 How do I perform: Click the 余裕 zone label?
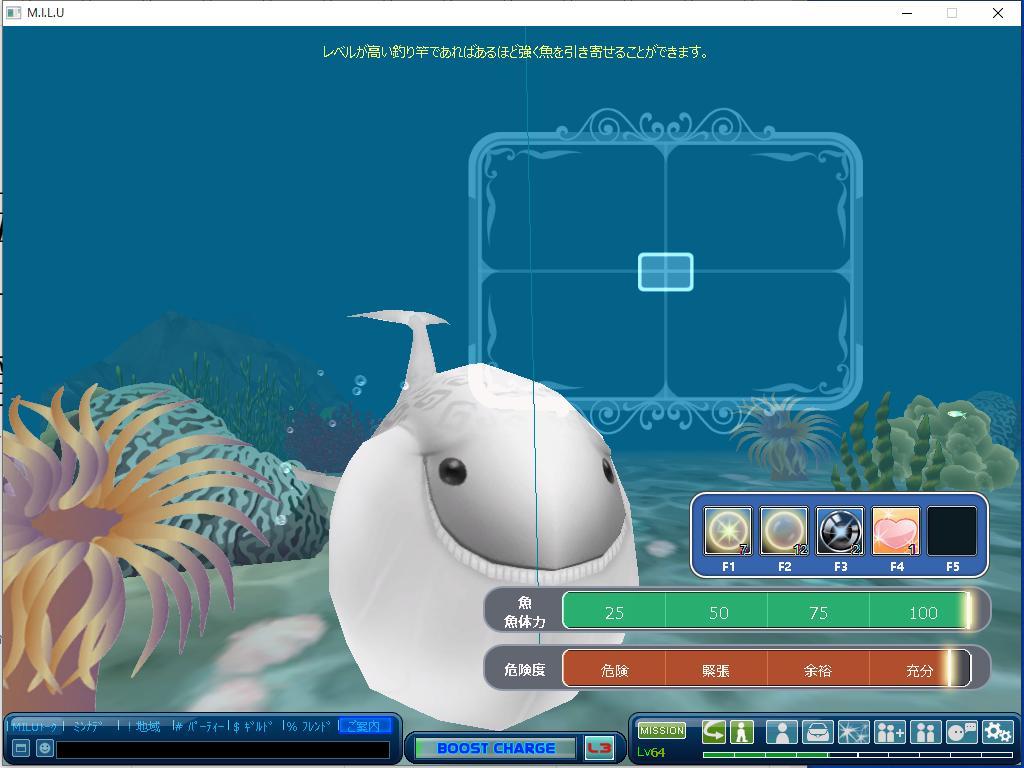818,671
